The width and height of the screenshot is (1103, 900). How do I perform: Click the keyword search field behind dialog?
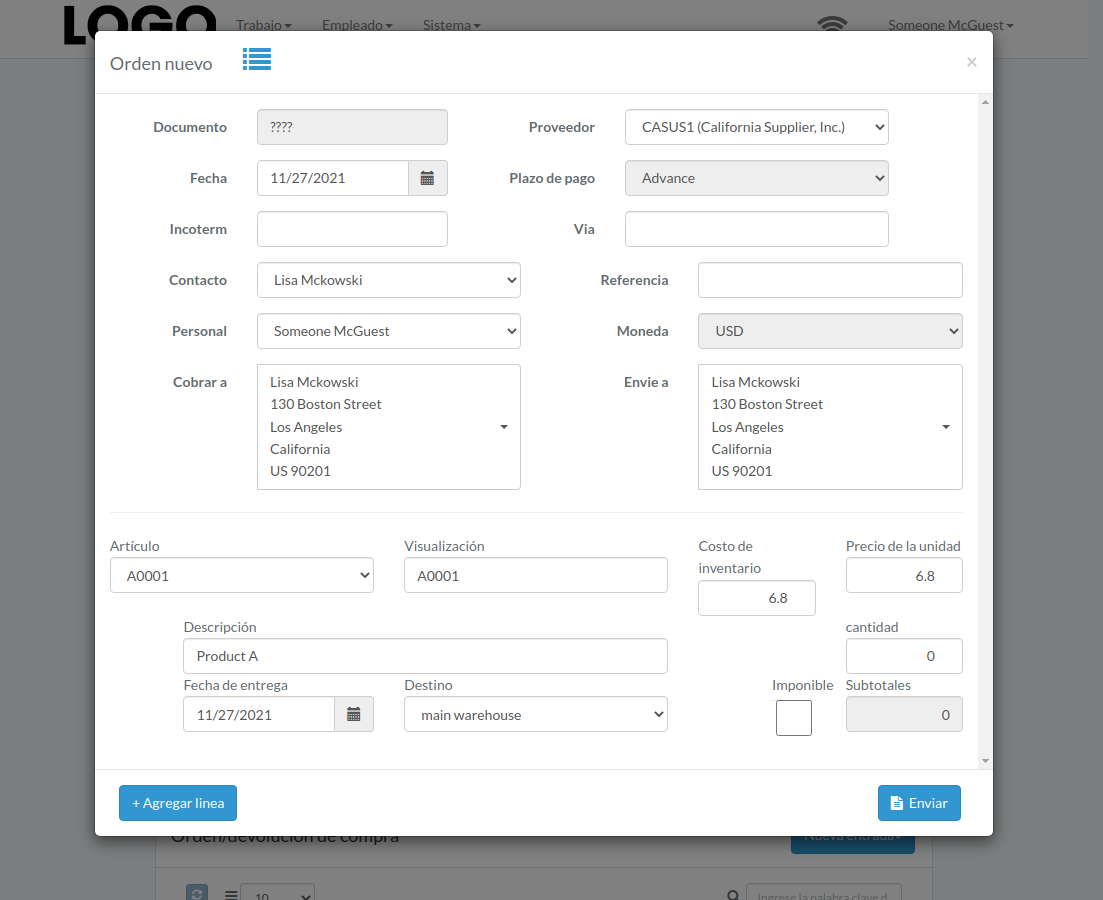pyautogui.click(x=823, y=893)
